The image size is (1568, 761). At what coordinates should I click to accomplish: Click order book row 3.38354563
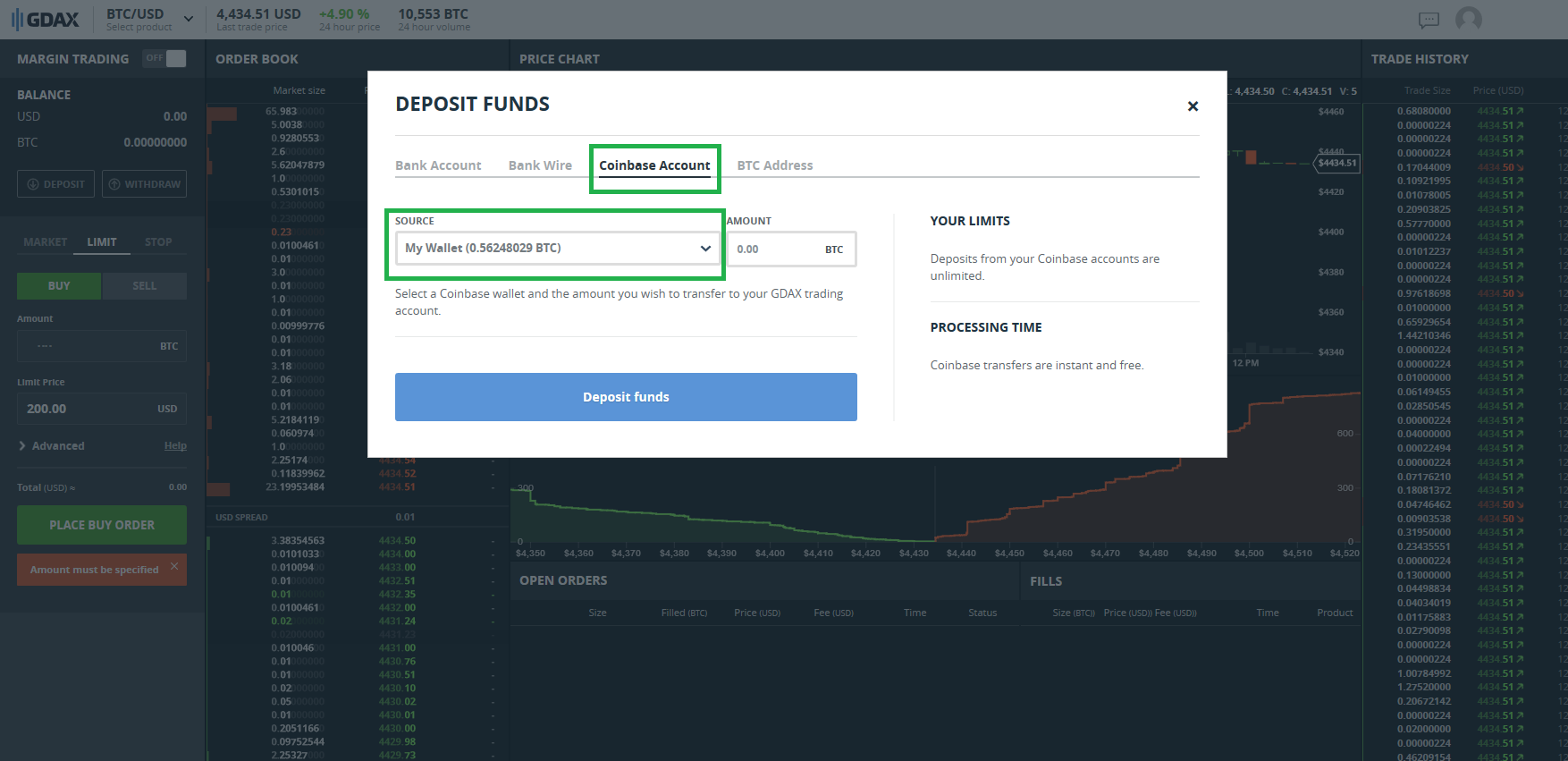(x=358, y=541)
